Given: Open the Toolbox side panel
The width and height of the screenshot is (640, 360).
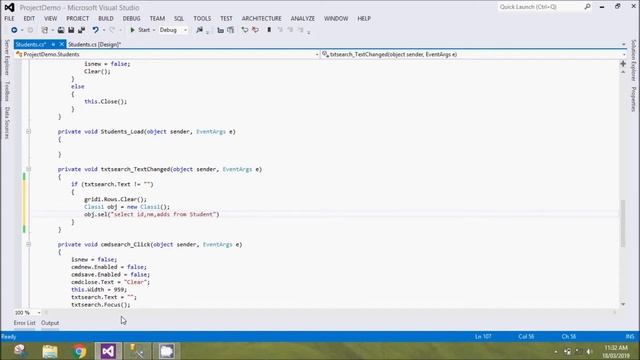Looking at the screenshot, I should click(7, 91).
